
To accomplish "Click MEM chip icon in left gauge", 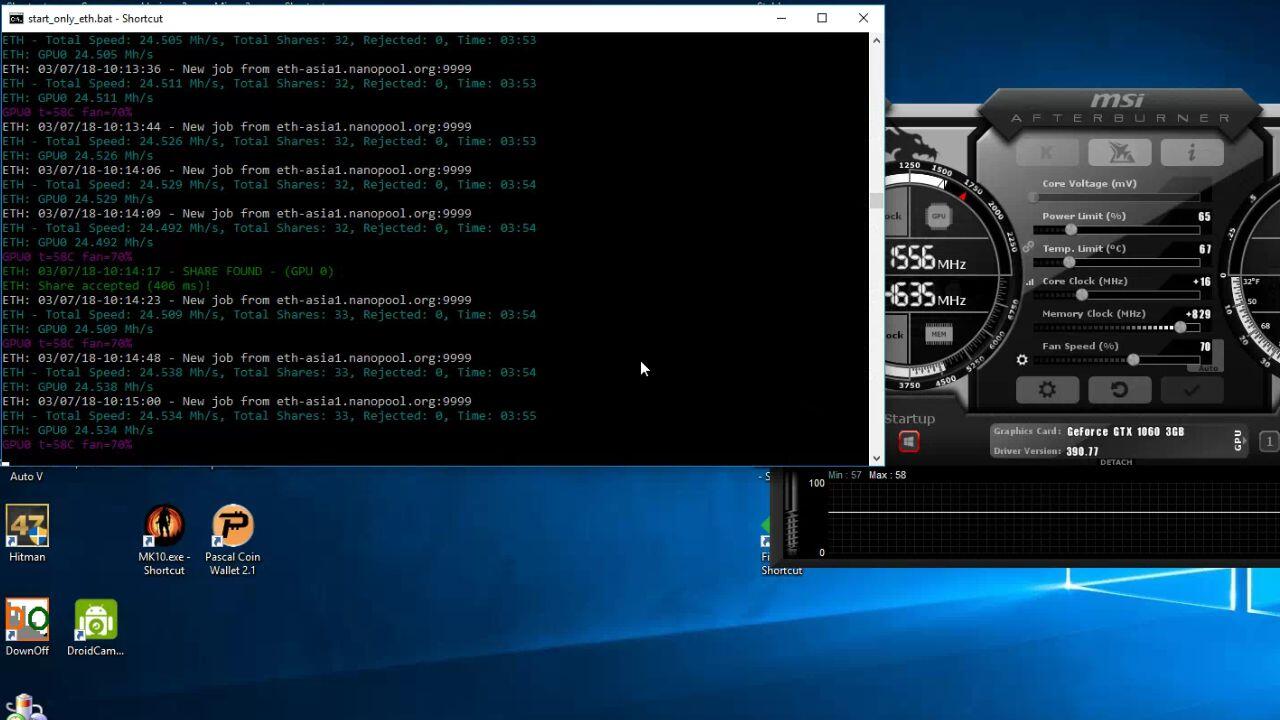I will (938, 334).
